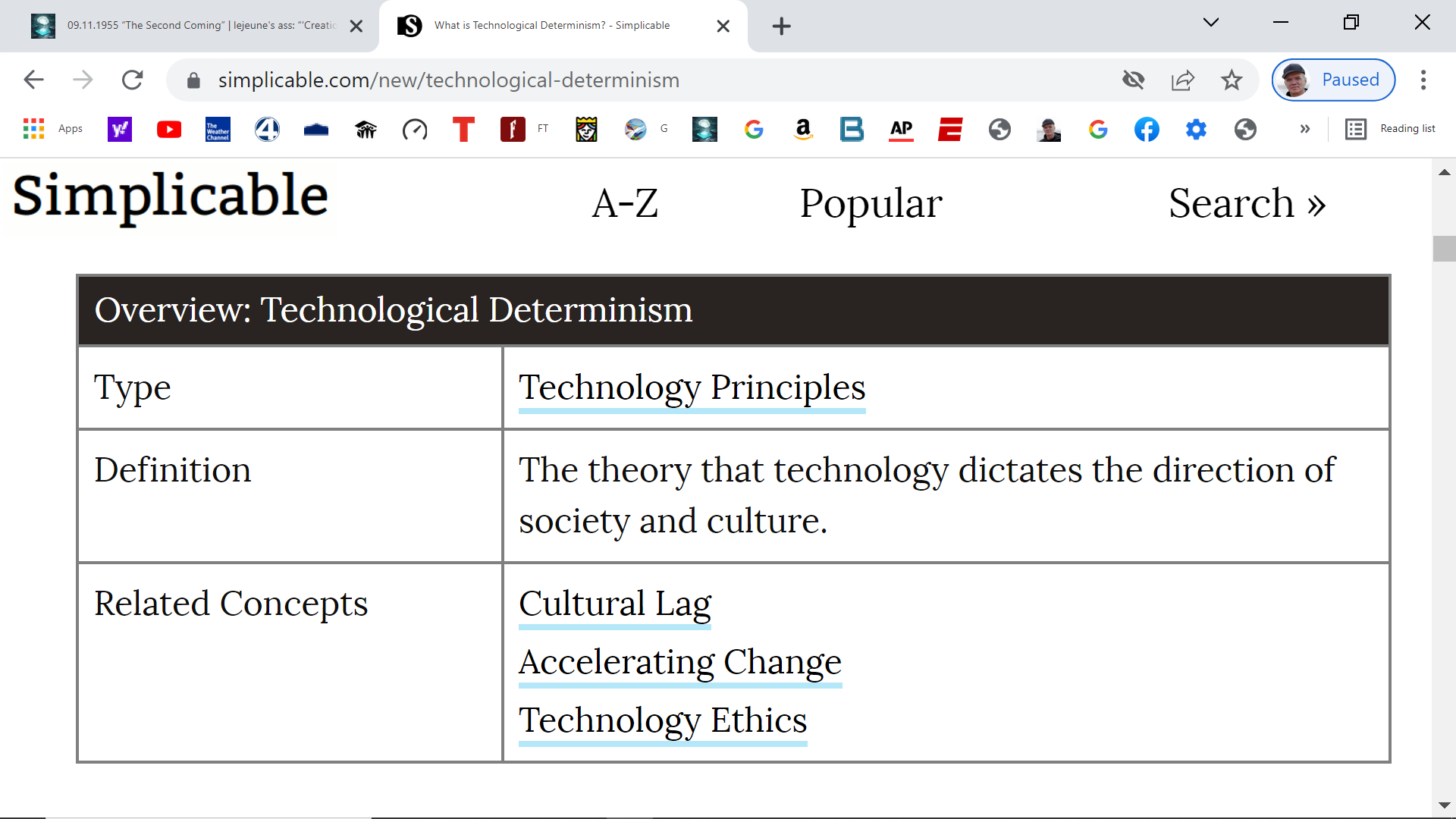Click the Paused profile button
The height and width of the screenshot is (819, 1456).
tap(1333, 80)
